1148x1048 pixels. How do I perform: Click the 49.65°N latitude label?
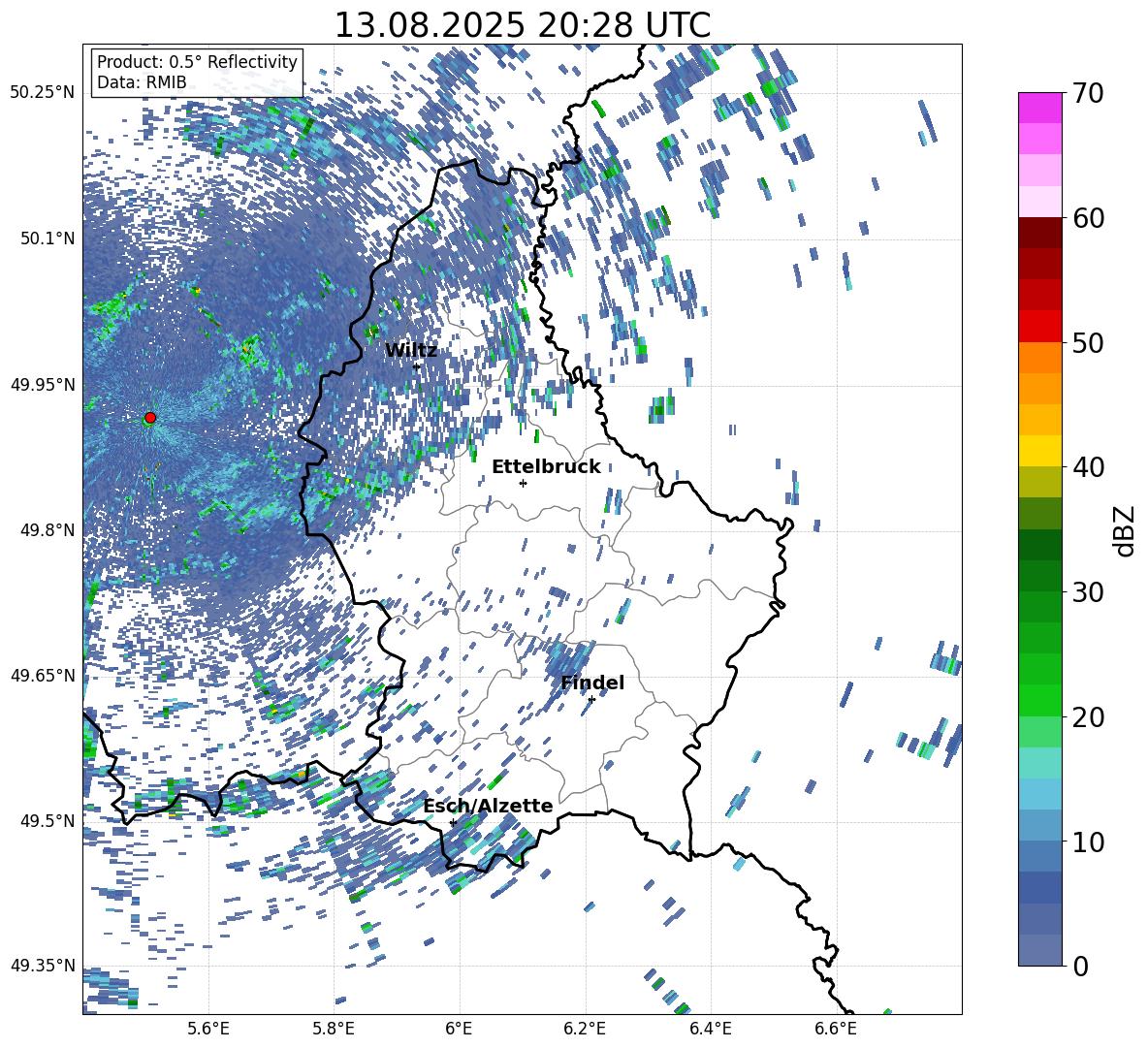[43, 675]
